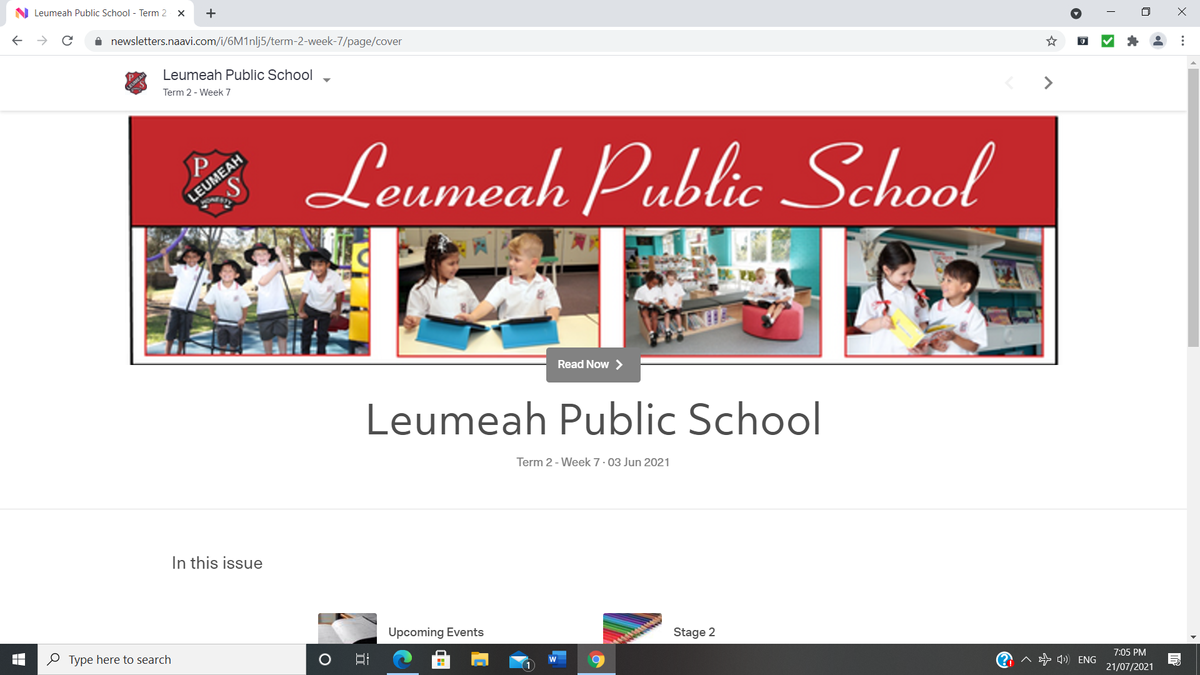This screenshot has height=675, width=1200.
Task: Open Task View on taskbar
Action: pyautogui.click(x=362, y=659)
